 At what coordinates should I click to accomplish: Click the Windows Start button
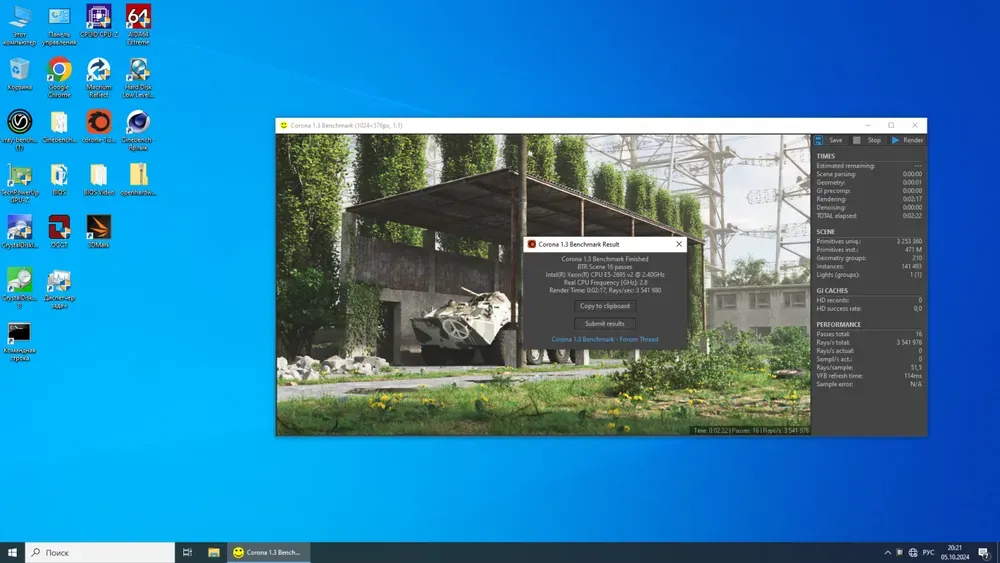(12, 552)
